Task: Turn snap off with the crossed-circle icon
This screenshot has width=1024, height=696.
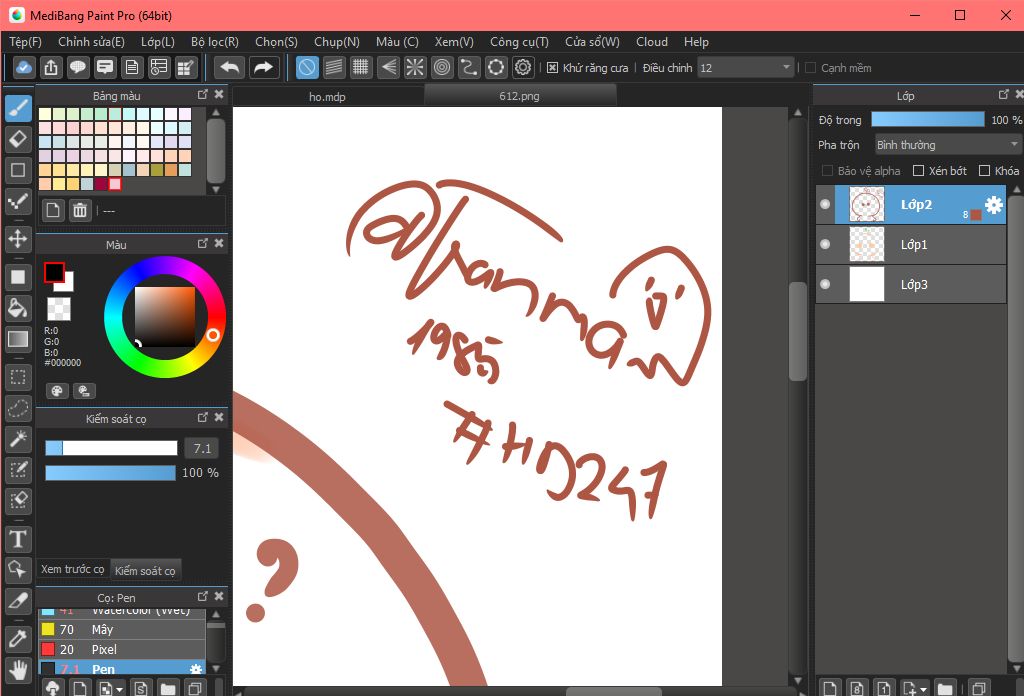Action: (307, 67)
